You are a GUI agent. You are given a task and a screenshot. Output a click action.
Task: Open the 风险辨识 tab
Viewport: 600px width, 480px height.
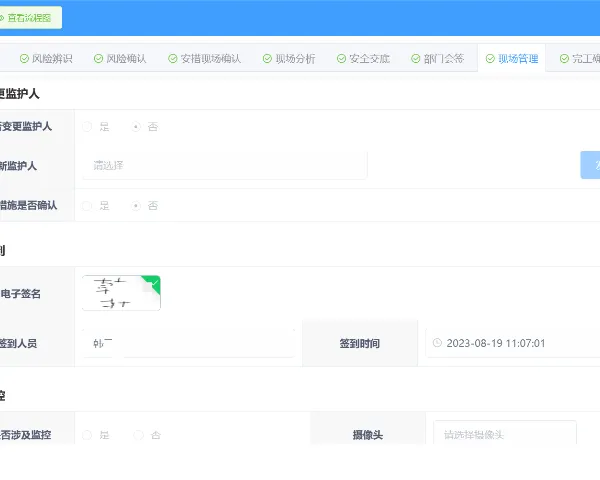click(46, 59)
